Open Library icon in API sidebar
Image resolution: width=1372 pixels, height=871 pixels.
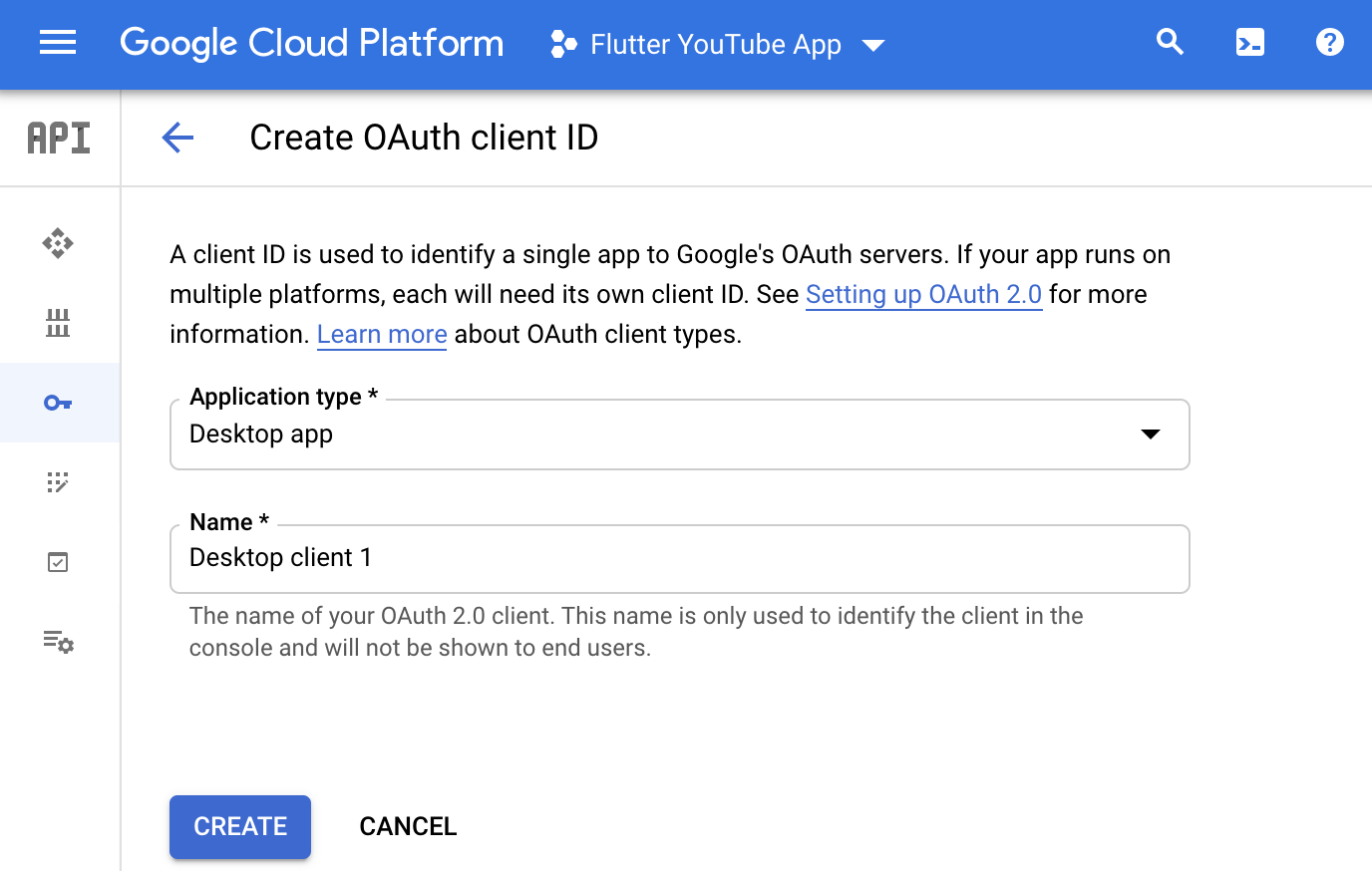58,323
